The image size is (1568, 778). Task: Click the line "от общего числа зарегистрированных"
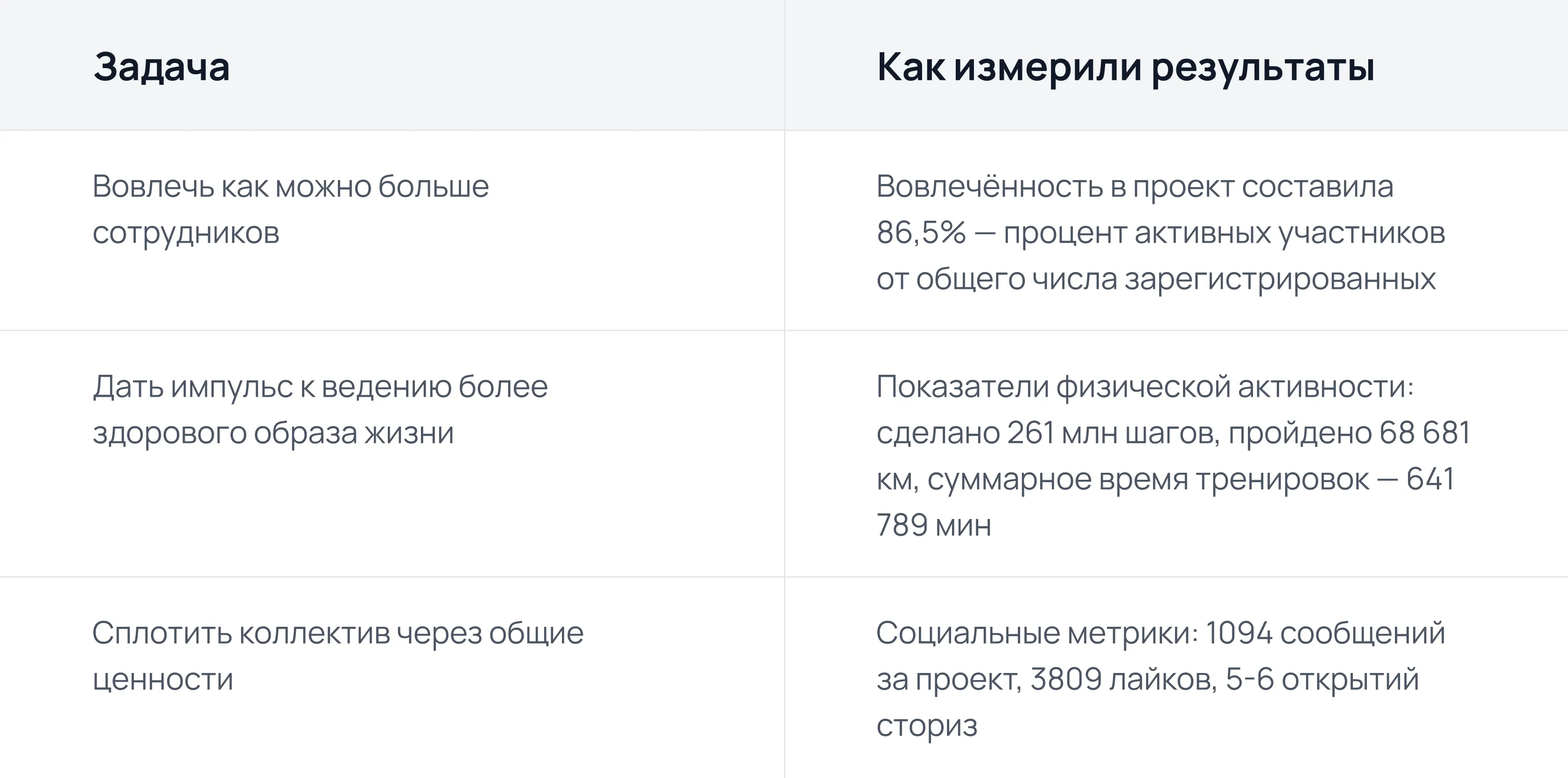(x=1156, y=279)
